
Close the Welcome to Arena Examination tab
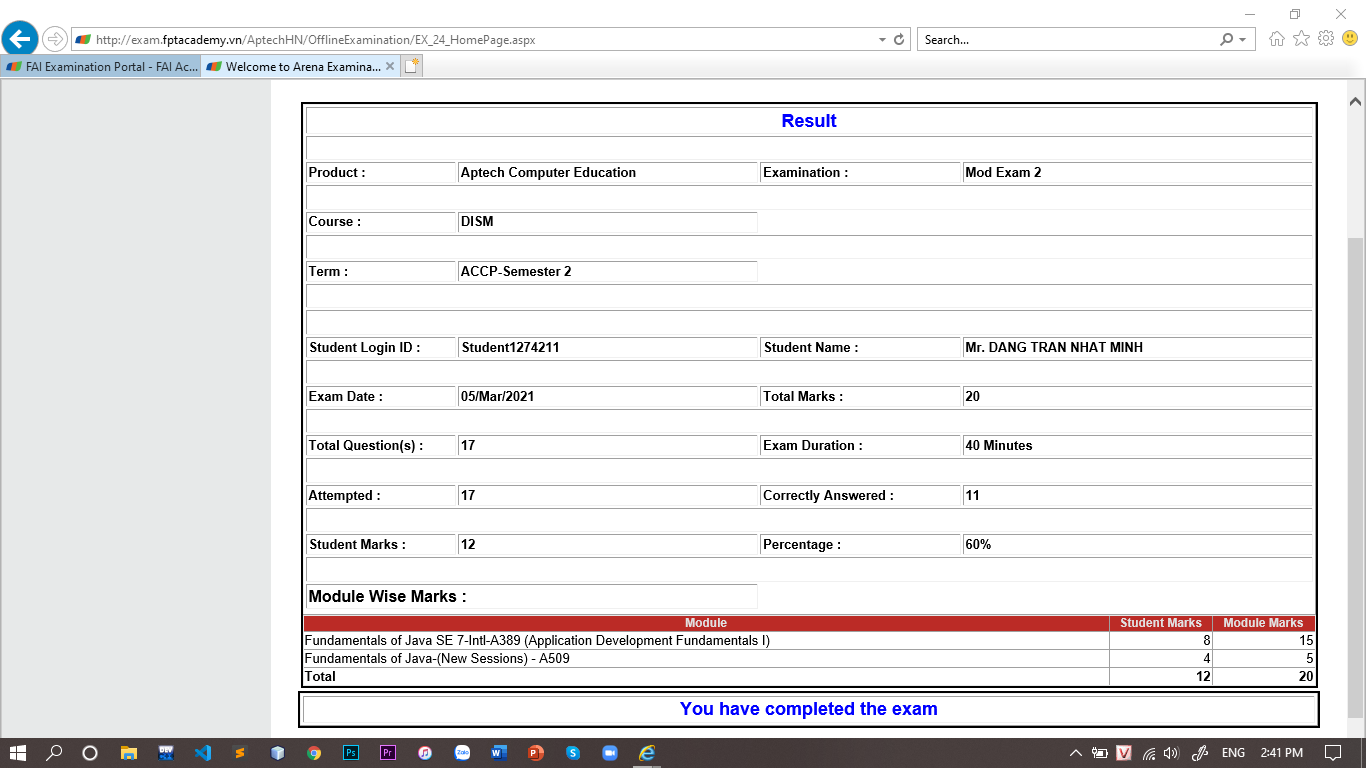tap(390, 67)
